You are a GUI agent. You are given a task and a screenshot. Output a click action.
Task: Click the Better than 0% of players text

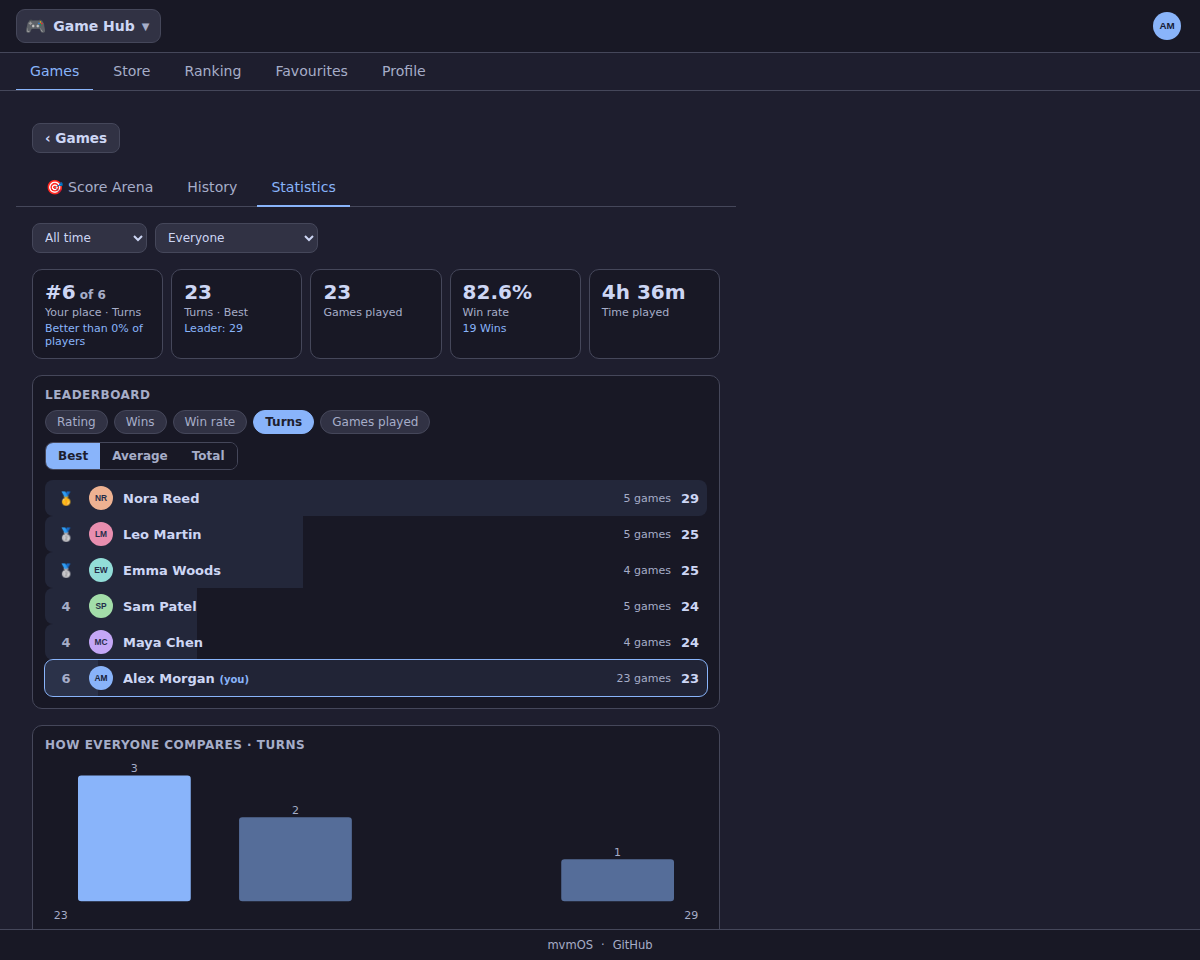point(94,335)
